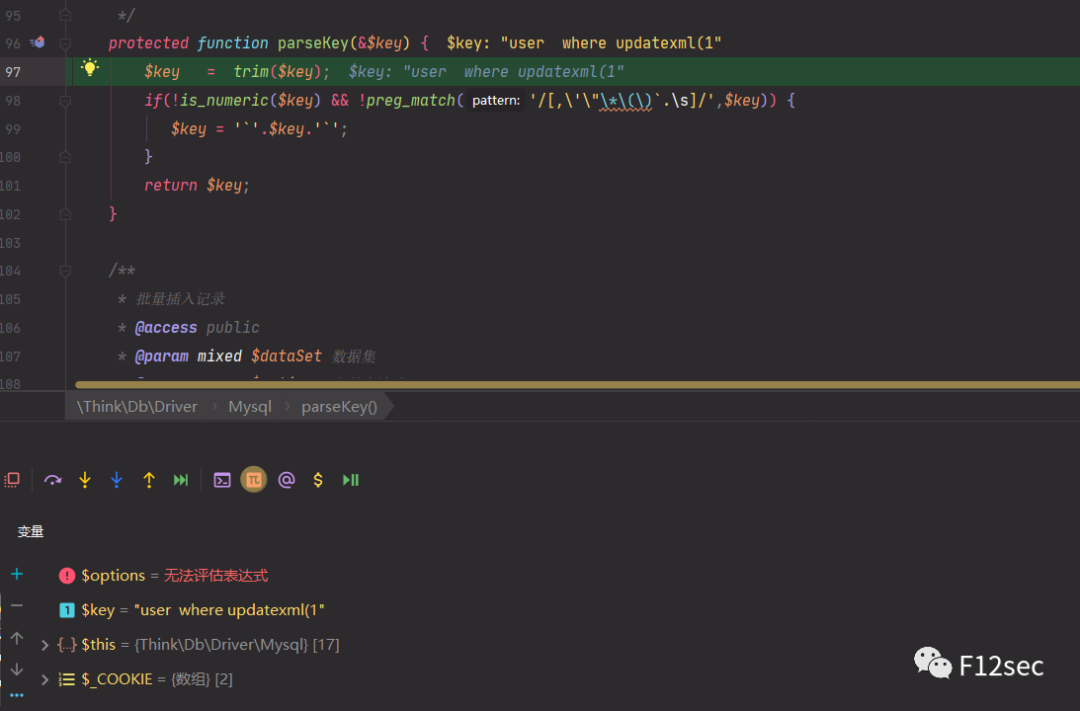This screenshot has width=1080, height=711.
Task: Collapse the parseKey function fold at line 96
Action: point(65,43)
